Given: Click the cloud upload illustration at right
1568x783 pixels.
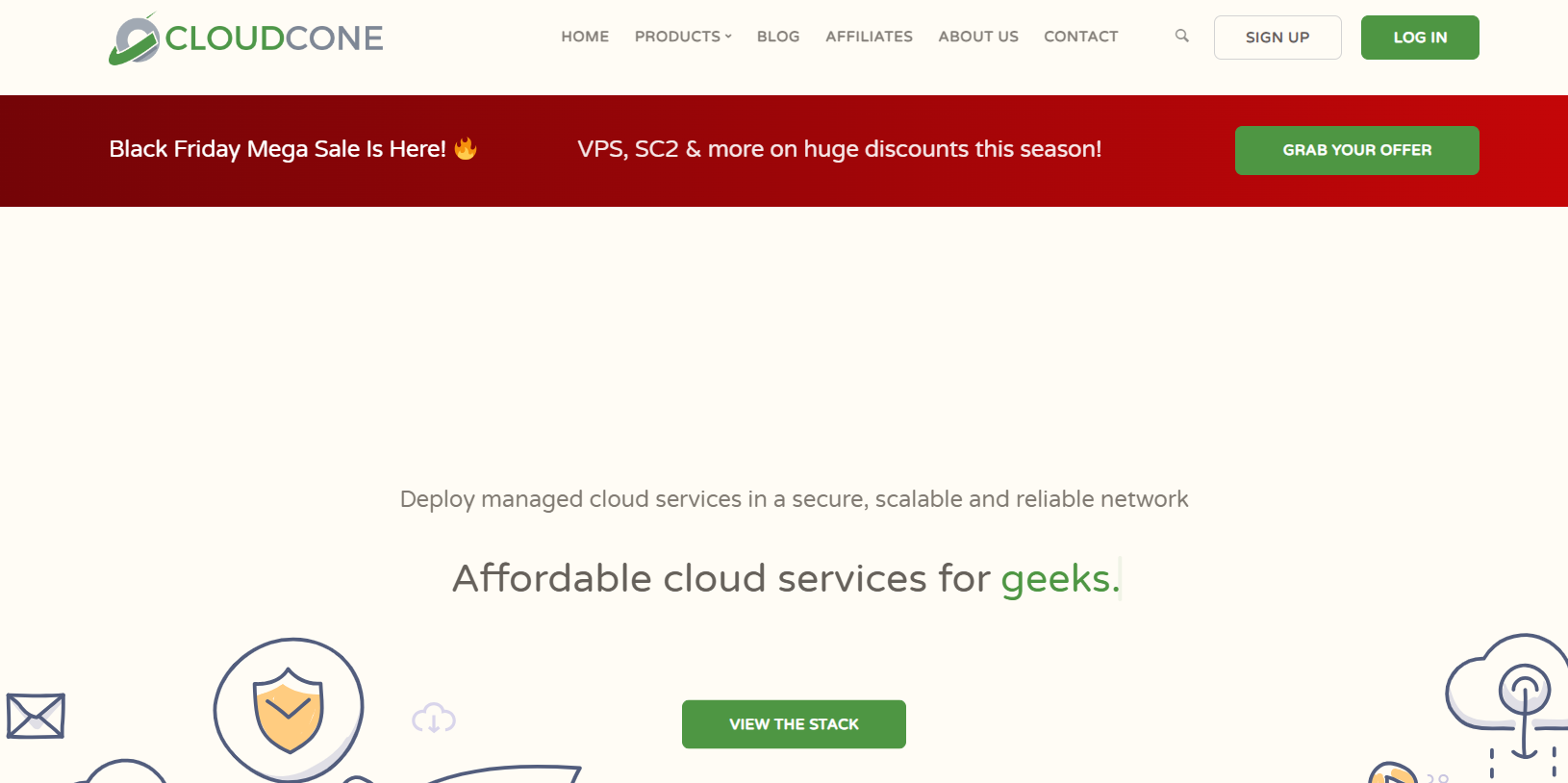Looking at the screenshot, I should pyautogui.click(x=1507, y=705).
